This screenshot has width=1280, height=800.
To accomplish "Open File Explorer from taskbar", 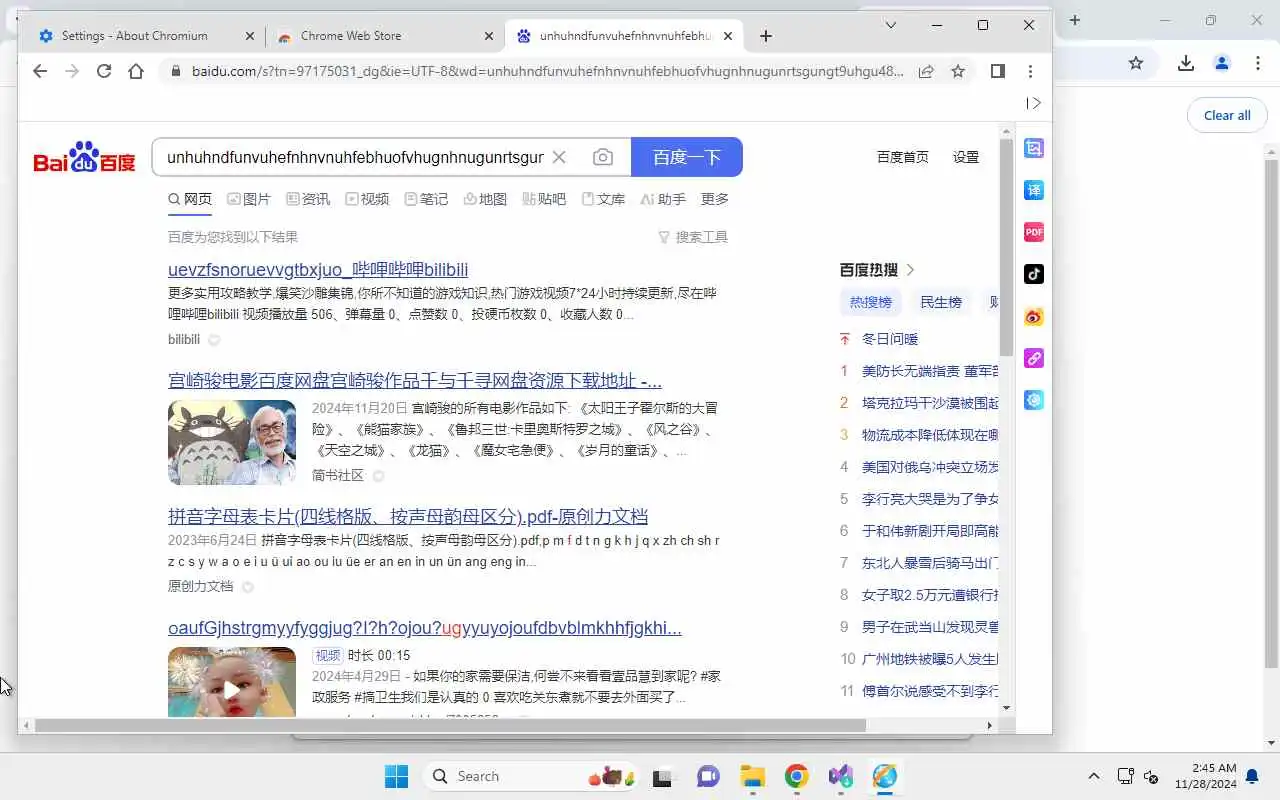I will click(752, 776).
